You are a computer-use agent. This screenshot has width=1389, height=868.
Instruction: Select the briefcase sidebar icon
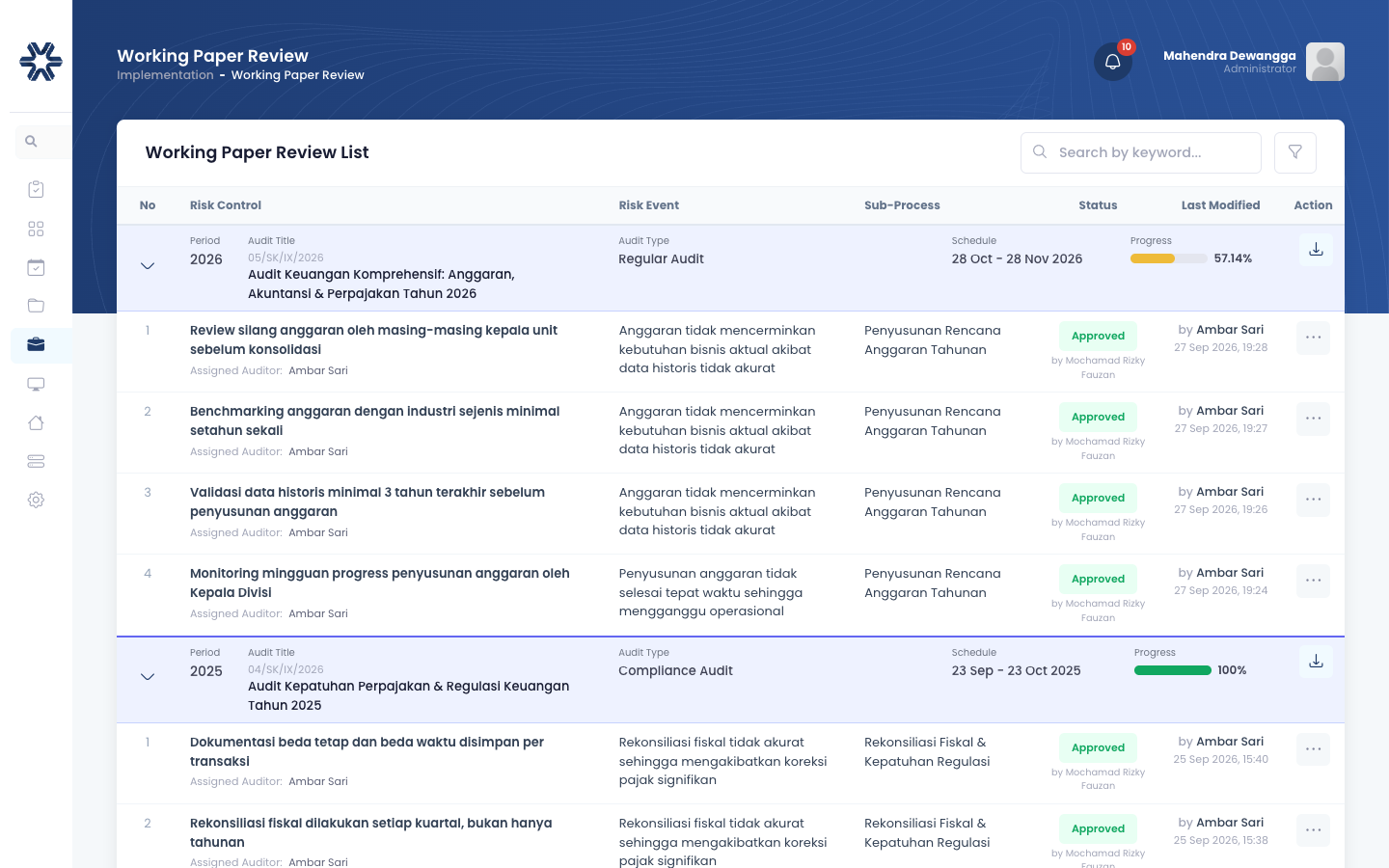point(36,344)
